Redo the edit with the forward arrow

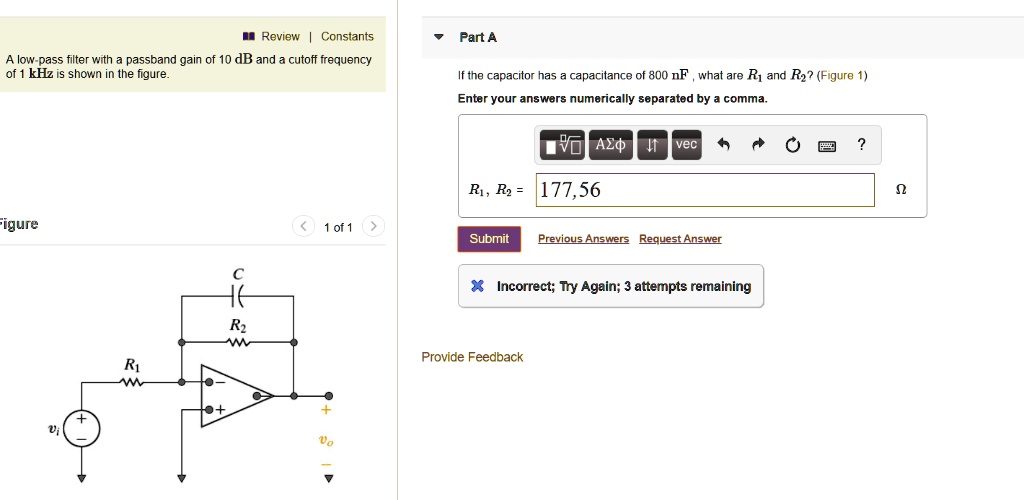click(758, 145)
